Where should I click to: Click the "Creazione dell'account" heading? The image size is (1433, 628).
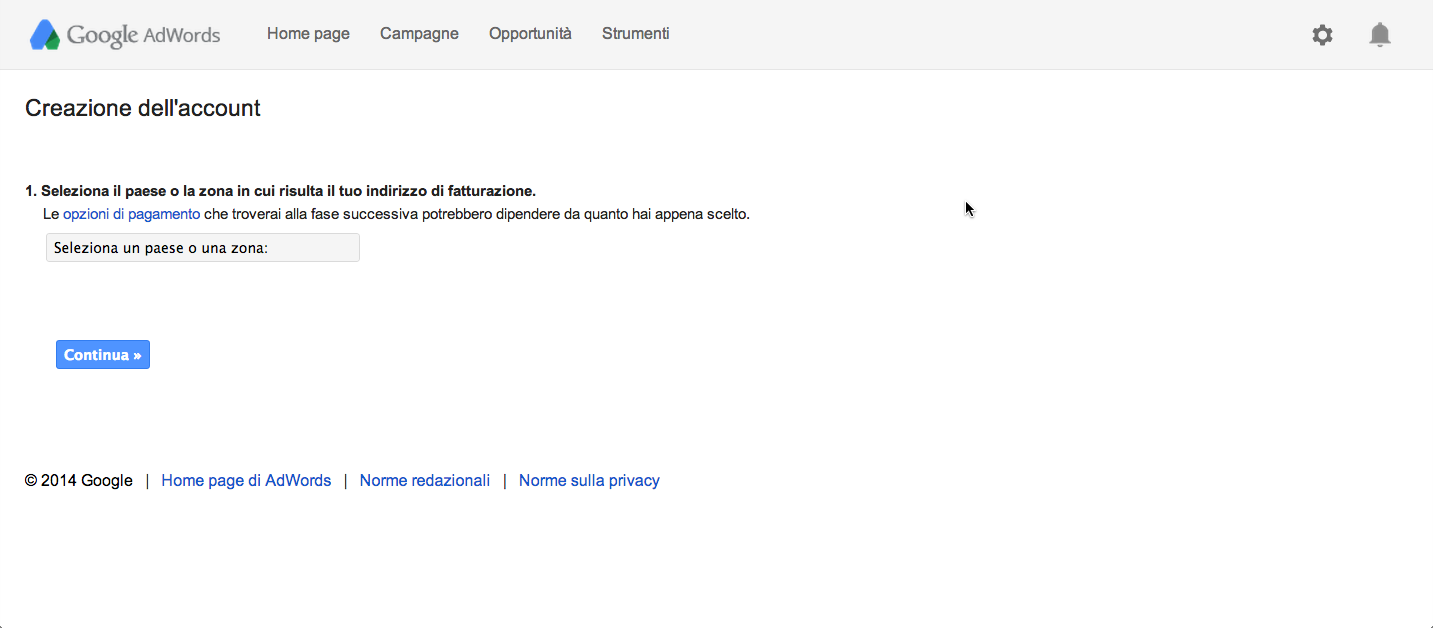coord(143,108)
